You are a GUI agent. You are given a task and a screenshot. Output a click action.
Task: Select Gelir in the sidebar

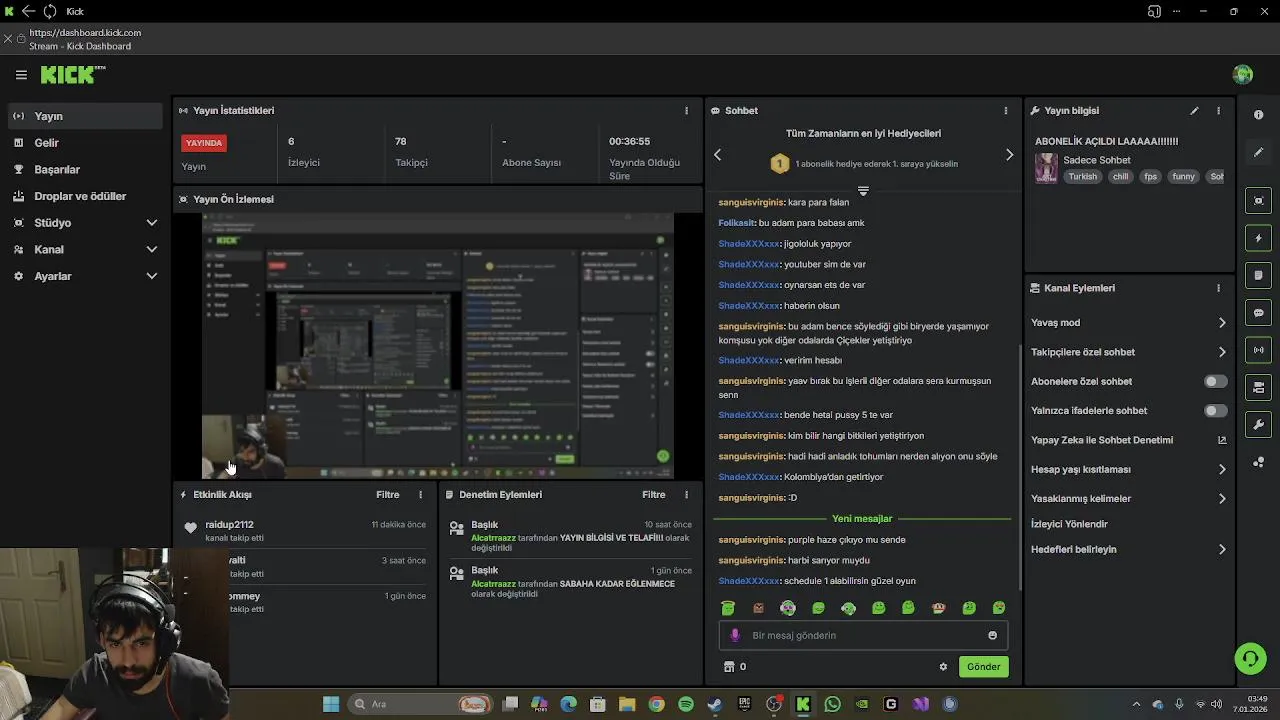coord(85,143)
